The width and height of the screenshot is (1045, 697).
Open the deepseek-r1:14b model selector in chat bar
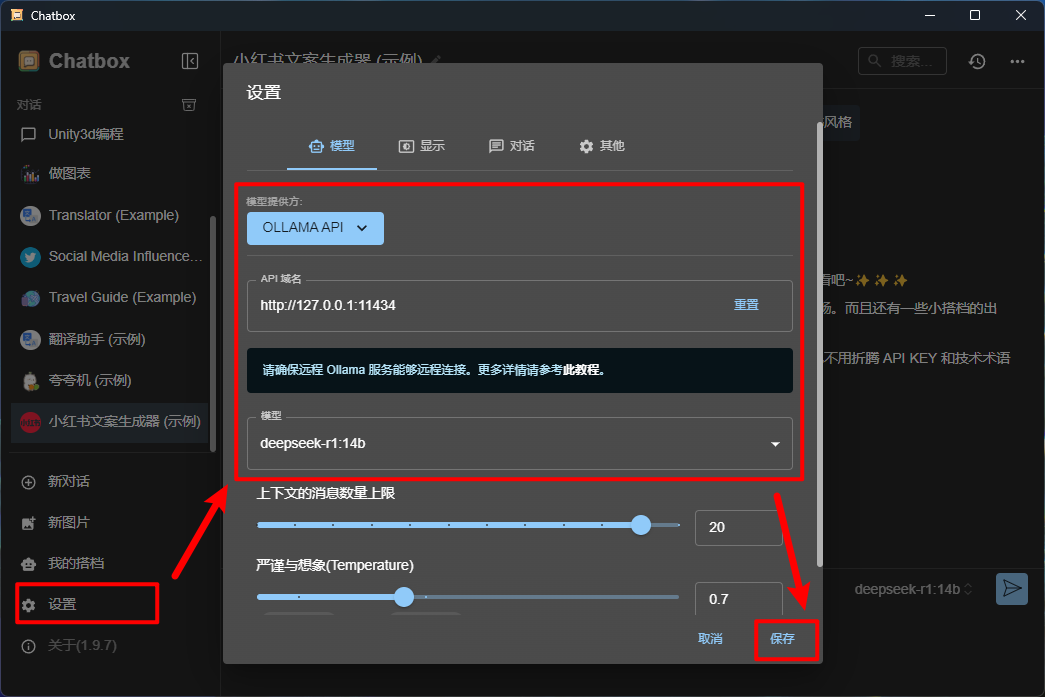point(913,589)
